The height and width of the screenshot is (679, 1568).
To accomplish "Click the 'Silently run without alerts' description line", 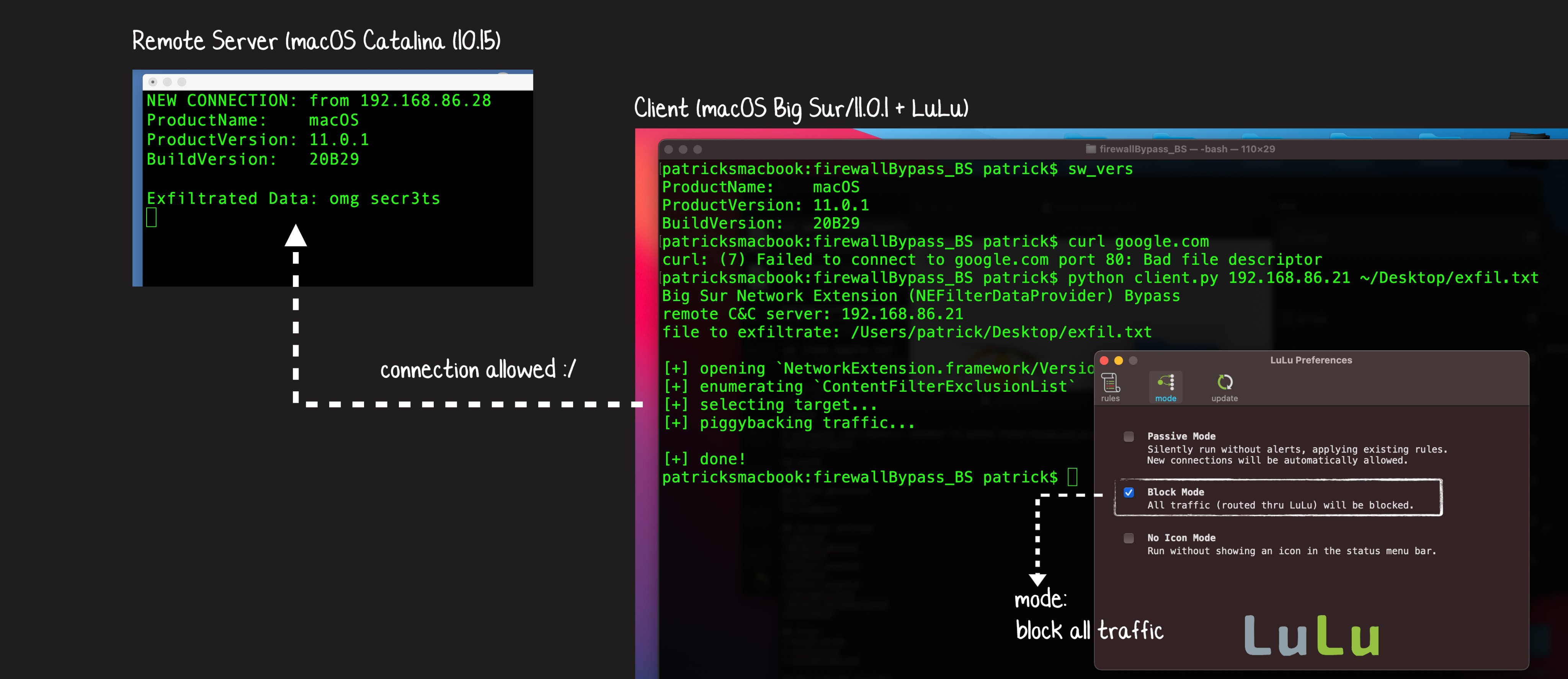I will tap(1297, 449).
